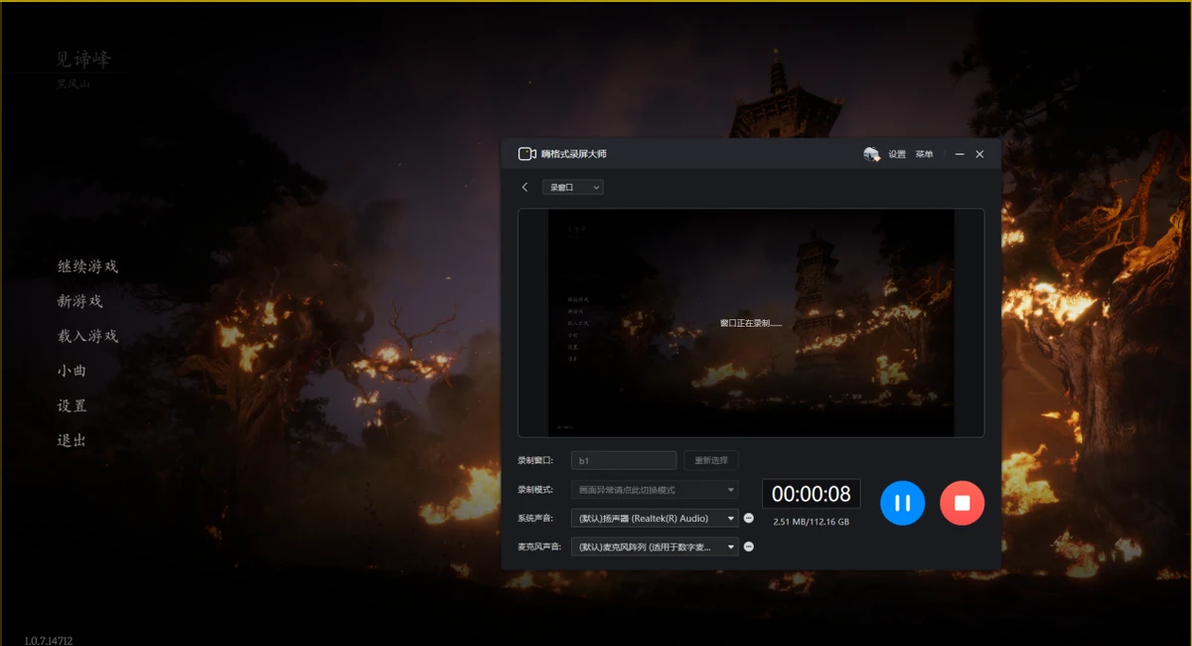Click the 重新选择 button
This screenshot has width=1192, height=646.
click(x=711, y=461)
